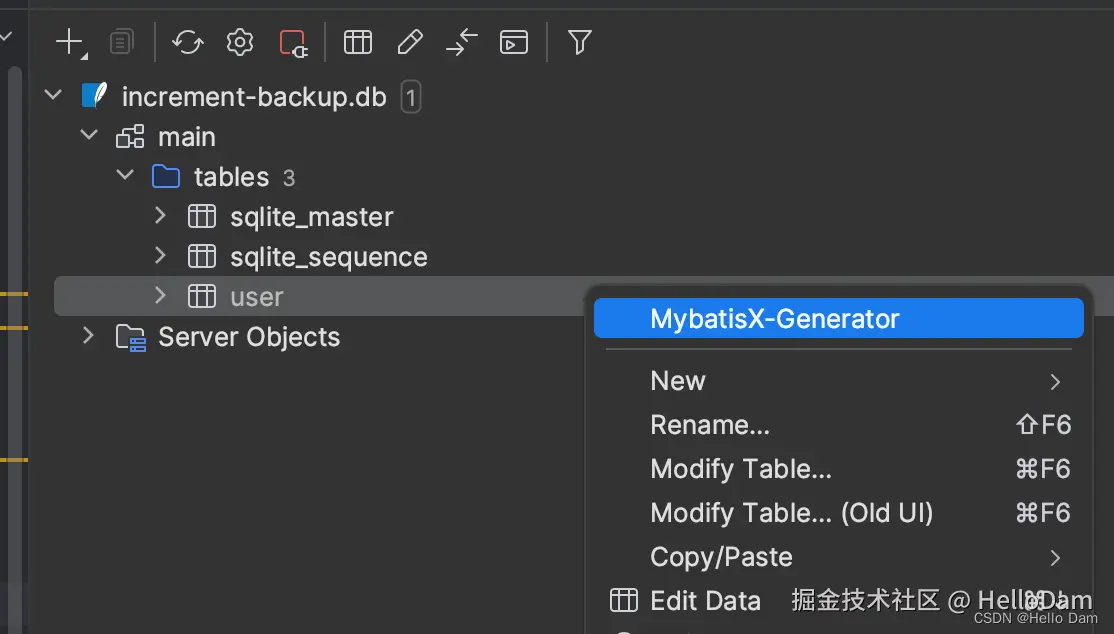Click the table editor icon in toolbar

(x=357, y=42)
